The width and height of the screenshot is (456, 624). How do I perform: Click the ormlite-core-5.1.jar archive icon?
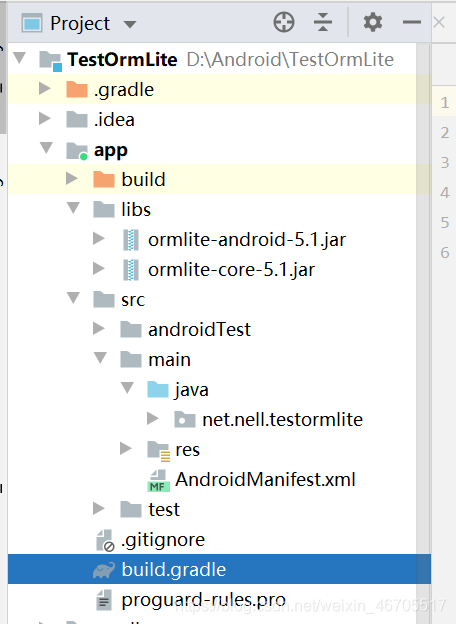pos(131,270)
